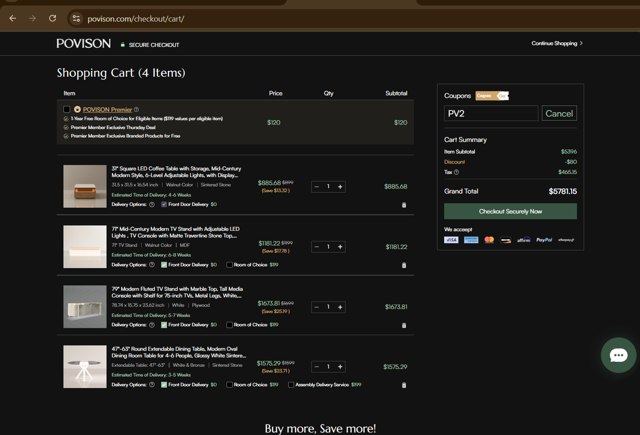Click Delivery Options help icon for Coffee Table

[x=152, y=204]
